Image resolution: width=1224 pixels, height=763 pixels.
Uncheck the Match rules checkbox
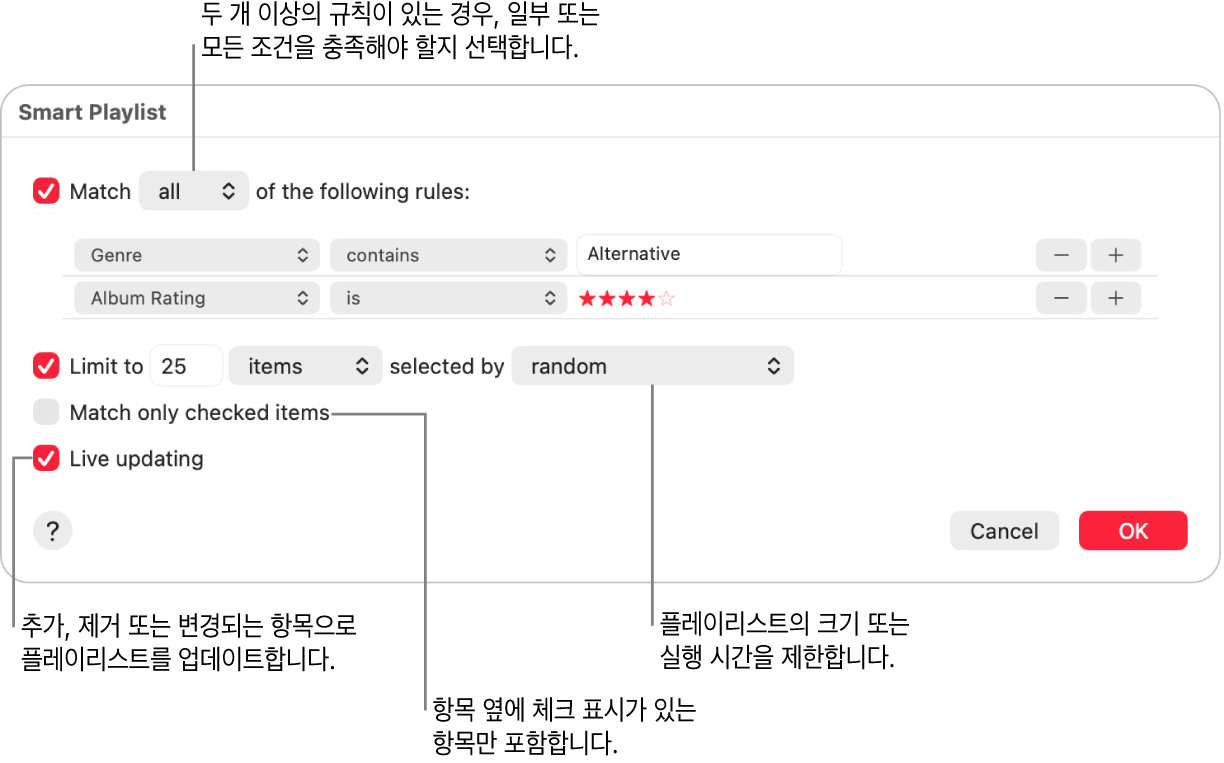tap(47, 191)
